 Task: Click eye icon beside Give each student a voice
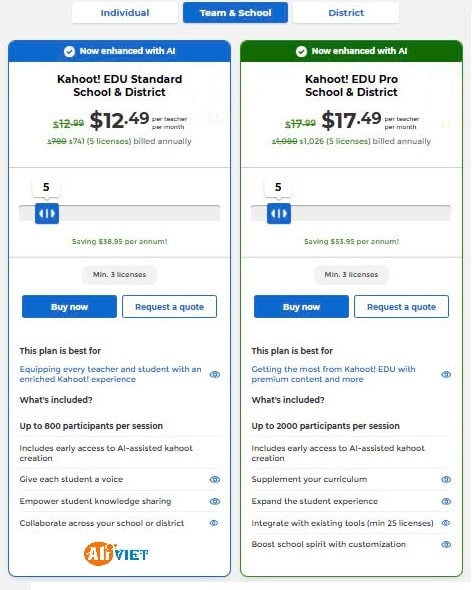pos(215,479)
